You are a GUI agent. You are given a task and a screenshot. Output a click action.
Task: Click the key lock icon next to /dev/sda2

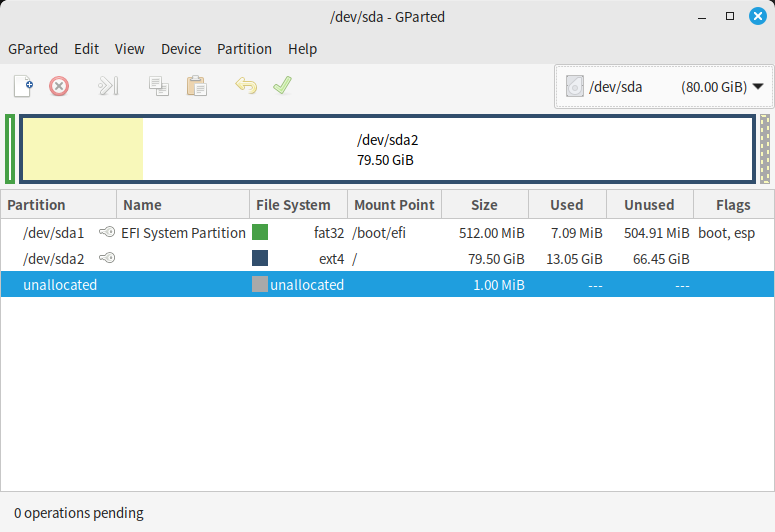tap(107, 258)
